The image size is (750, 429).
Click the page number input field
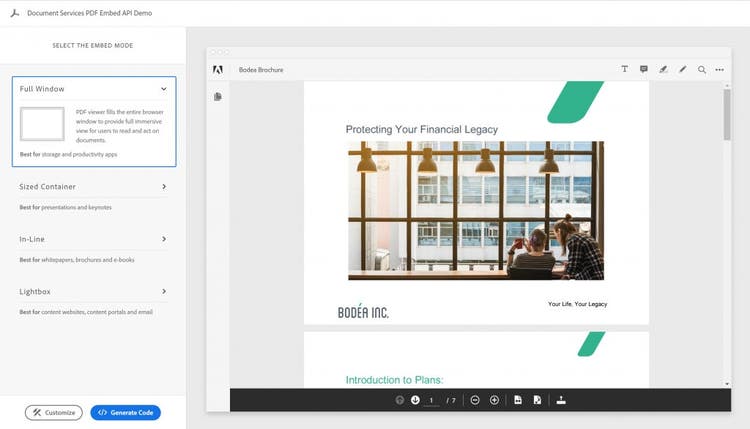432,400
